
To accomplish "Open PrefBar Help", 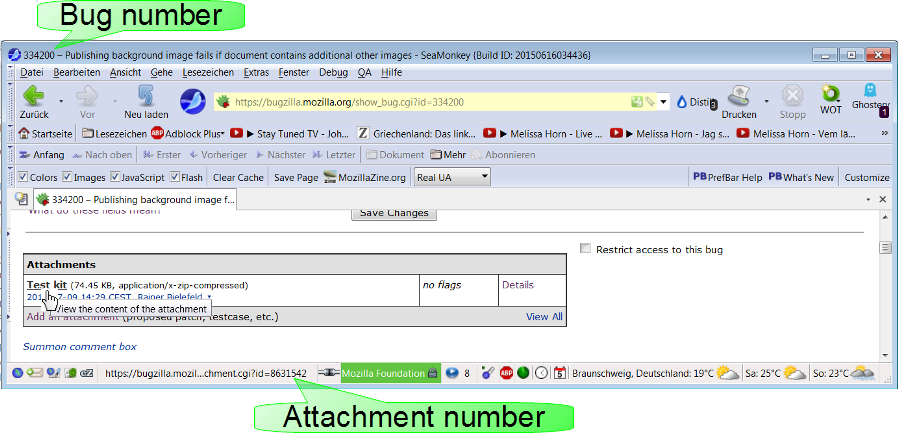I will click(x=727, y=178).
